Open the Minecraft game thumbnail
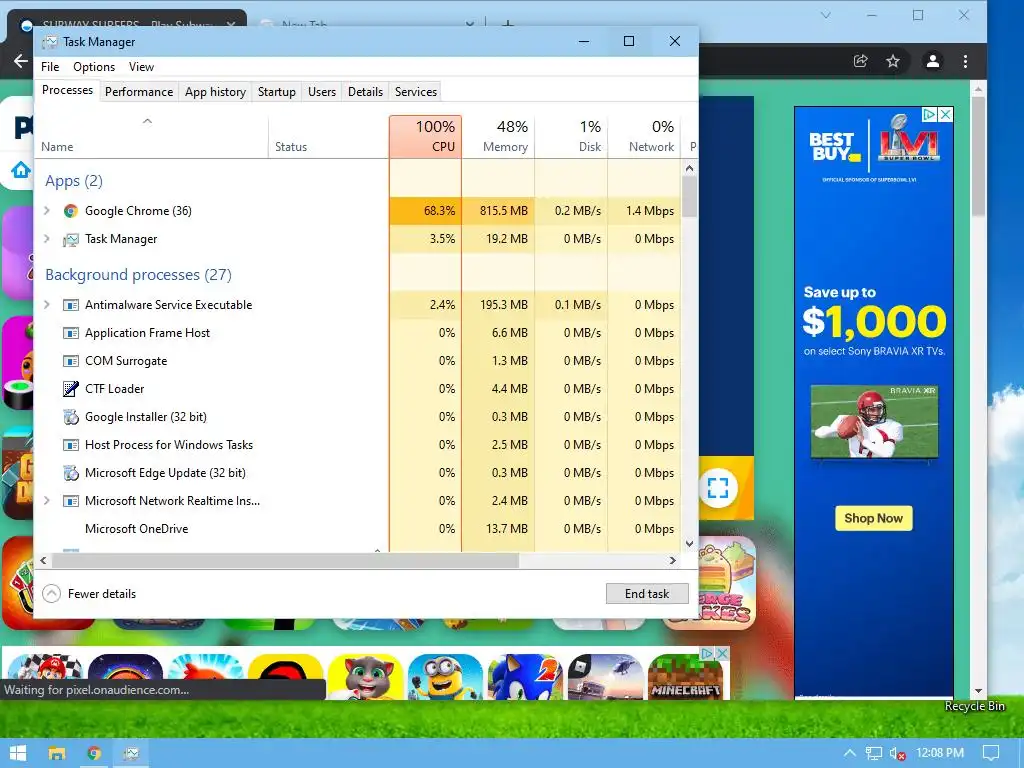 pyautogui.click(x=686, y=677)
